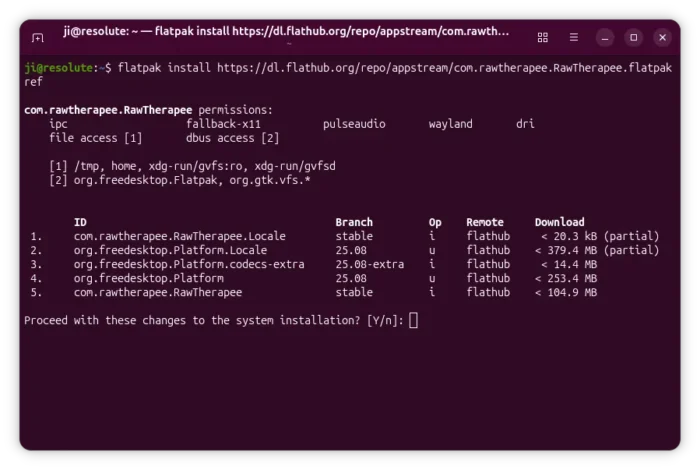Viewport: 700px width, 470px height.
Task: Click the terminal cursor after the prompt
Action: tap(413, 320)
